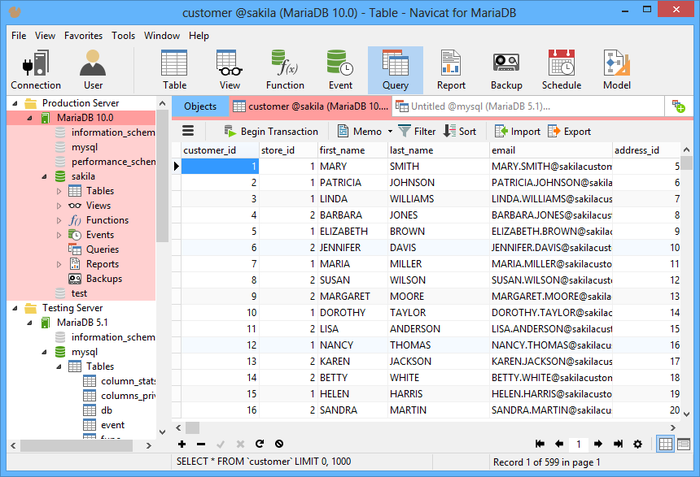Add a new record with the plus icon
Screen dimensions: 700x477
[x=182, y=444]
